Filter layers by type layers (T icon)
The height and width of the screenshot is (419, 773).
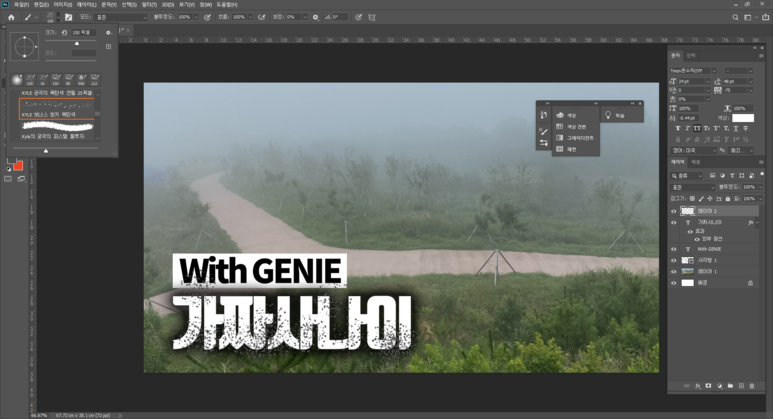tap(732, 175)
